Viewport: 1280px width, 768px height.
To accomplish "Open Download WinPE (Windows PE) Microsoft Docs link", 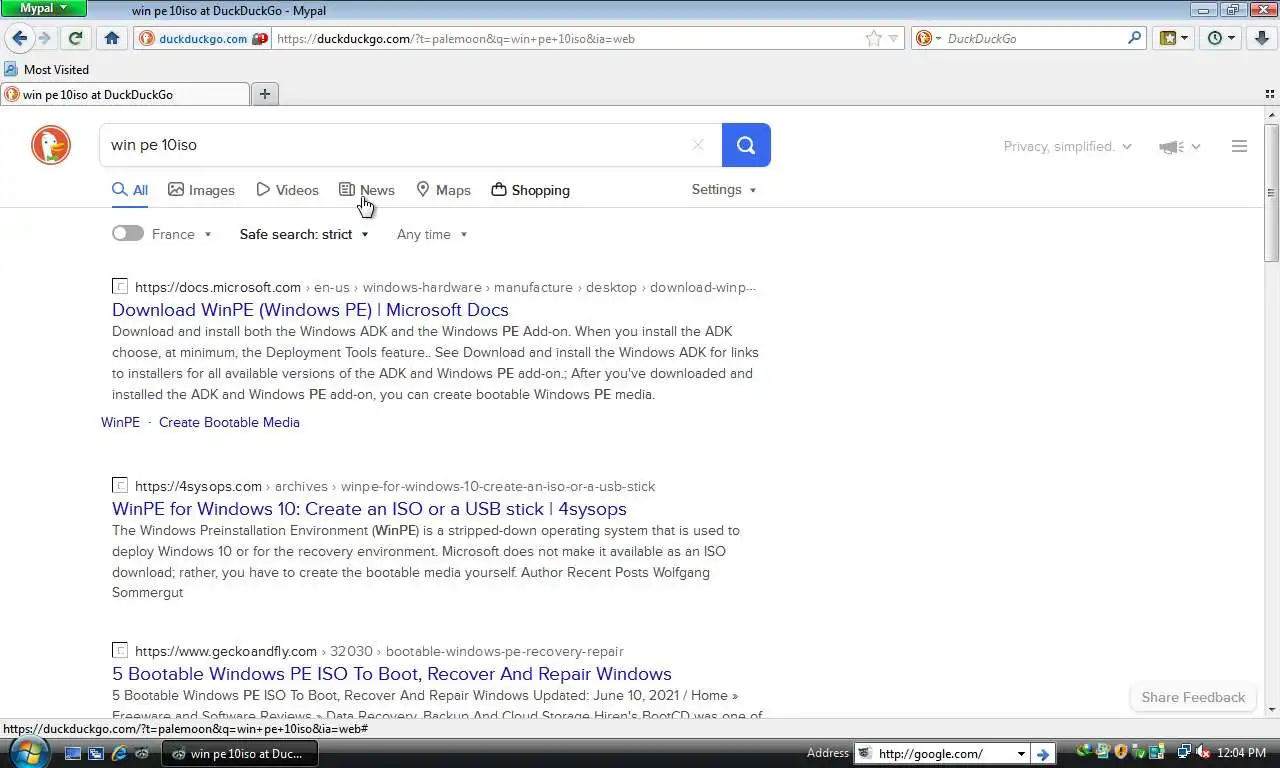I will (310, 309).
